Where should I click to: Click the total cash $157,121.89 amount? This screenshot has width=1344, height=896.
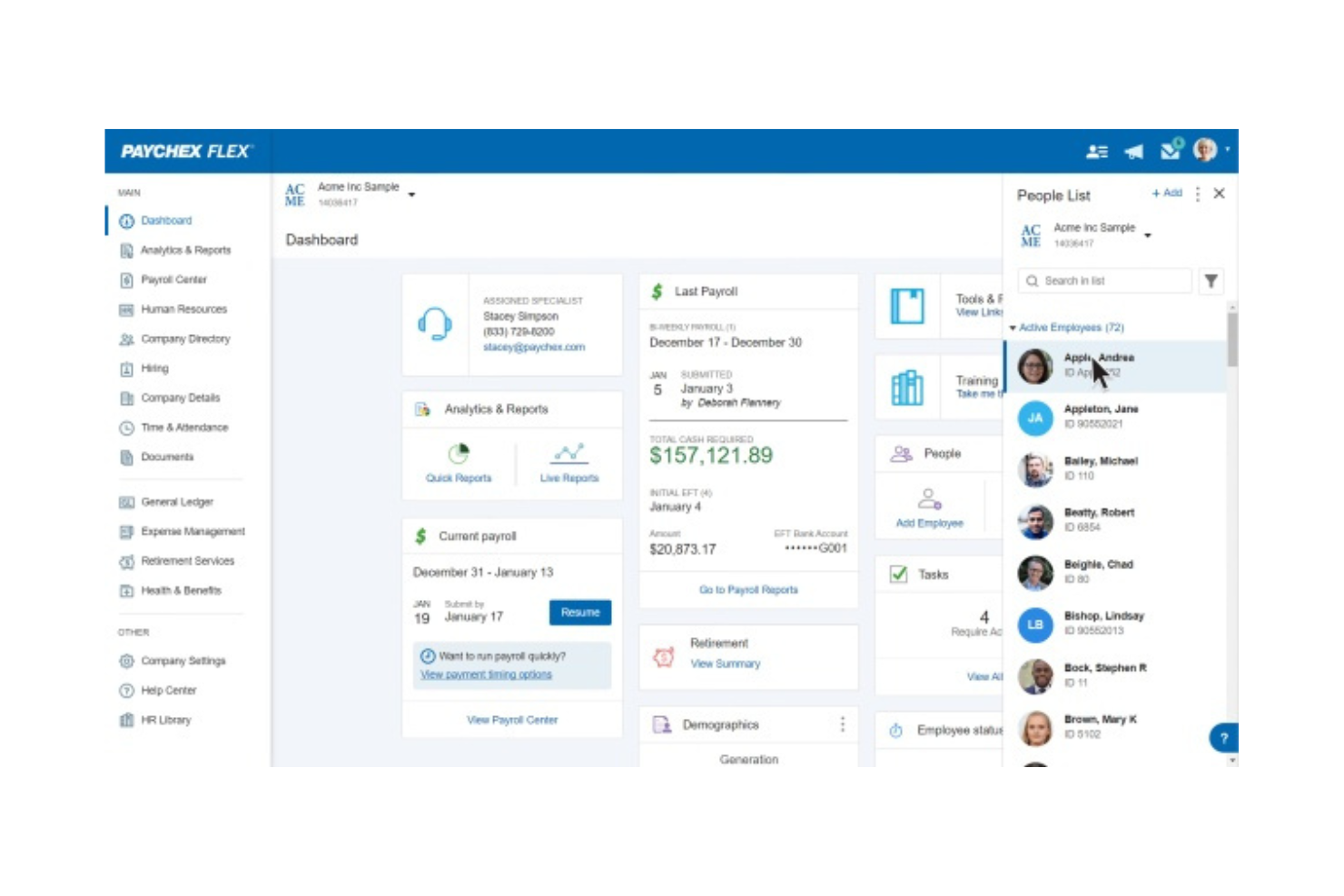coord(711,456)
